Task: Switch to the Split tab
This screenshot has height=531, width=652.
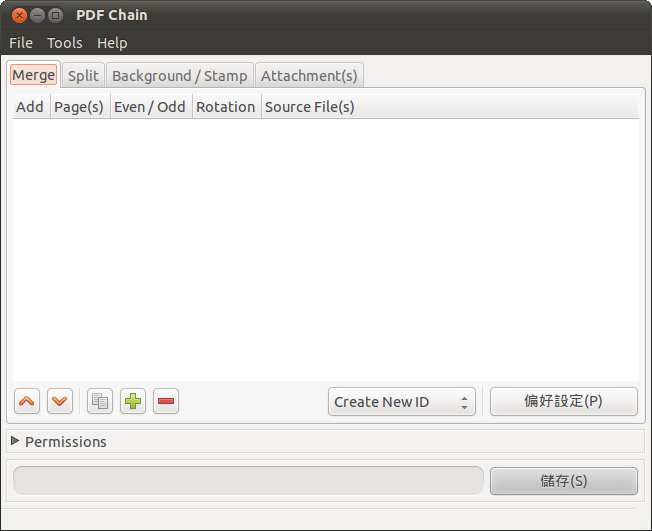Action: pyautogui.click(x=83, y=76)
